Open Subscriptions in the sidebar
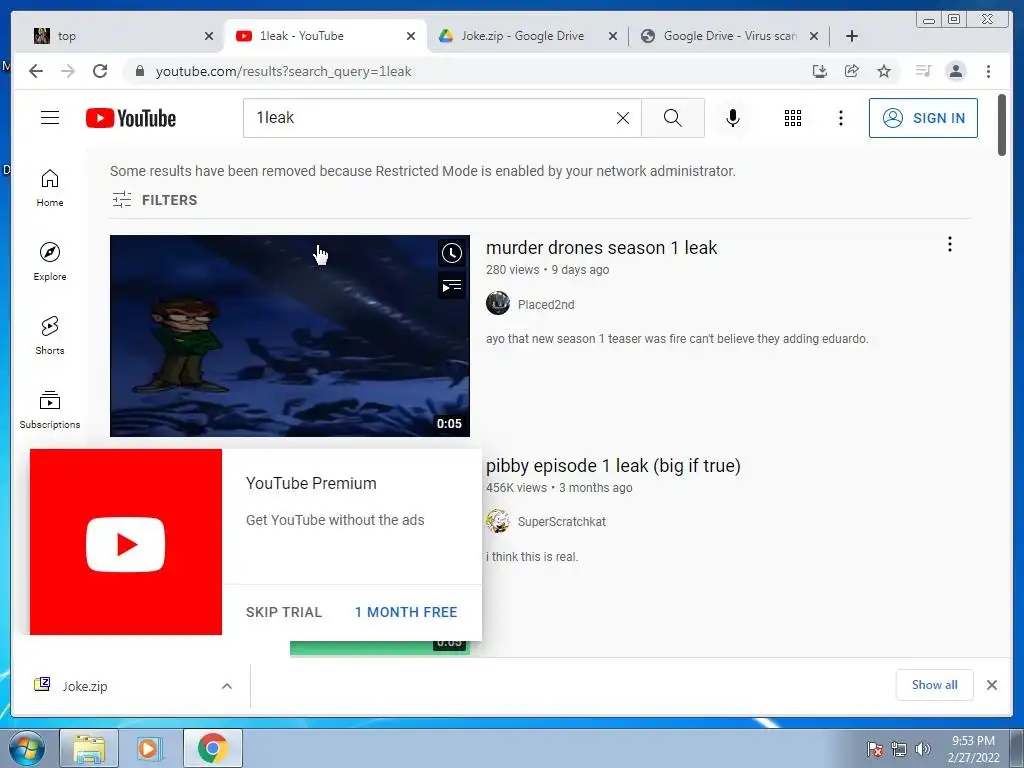The width and height of the screenshot is (1024, 768). point(50,409)
